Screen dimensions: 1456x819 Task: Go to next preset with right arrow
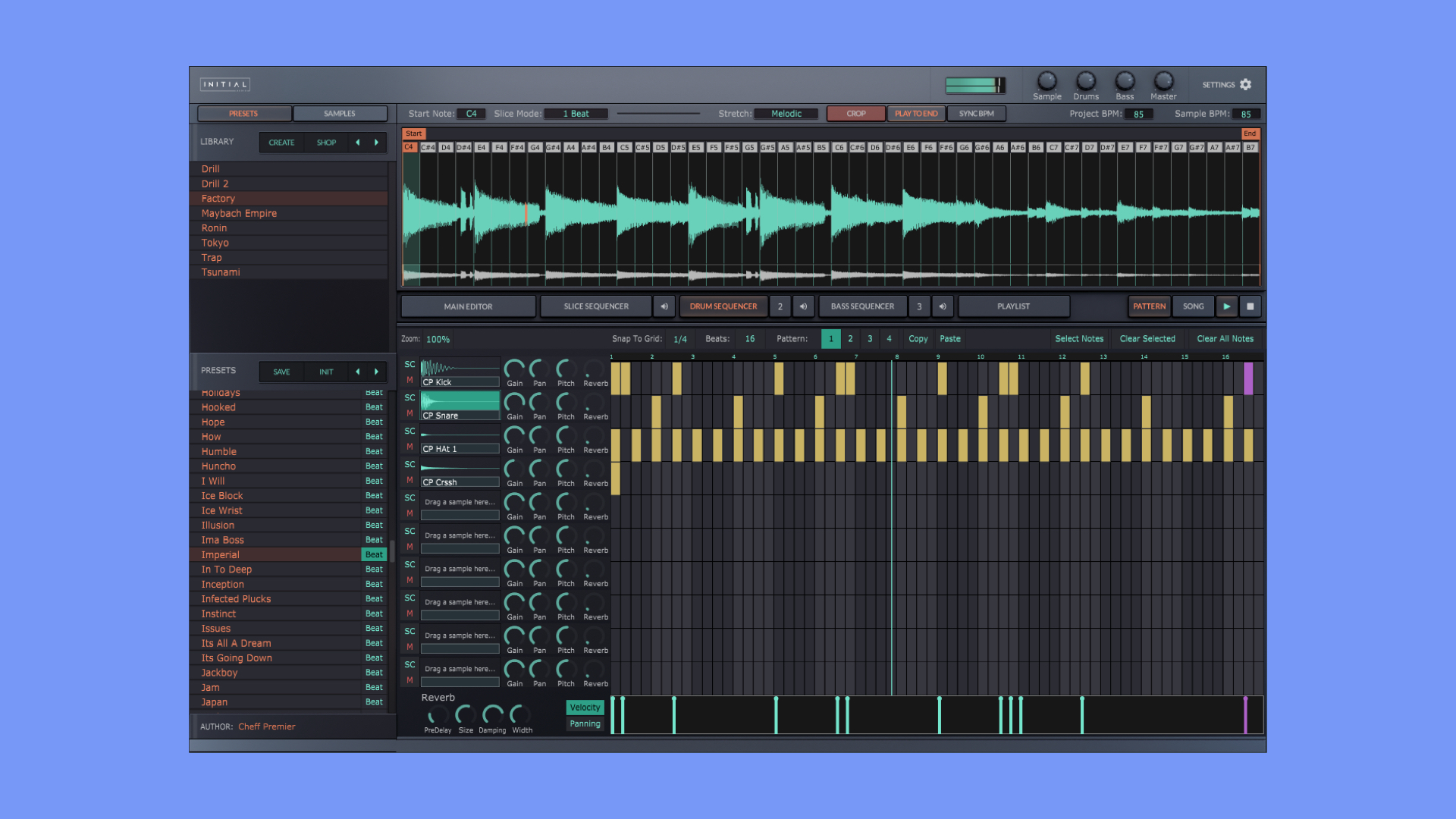pos(376,372)
